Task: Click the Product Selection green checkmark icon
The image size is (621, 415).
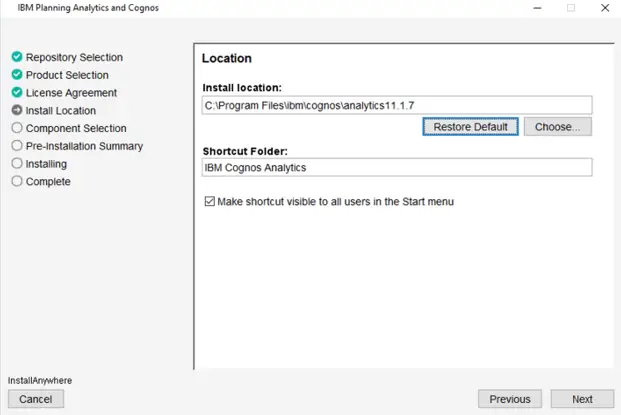Action: [17, 74]
